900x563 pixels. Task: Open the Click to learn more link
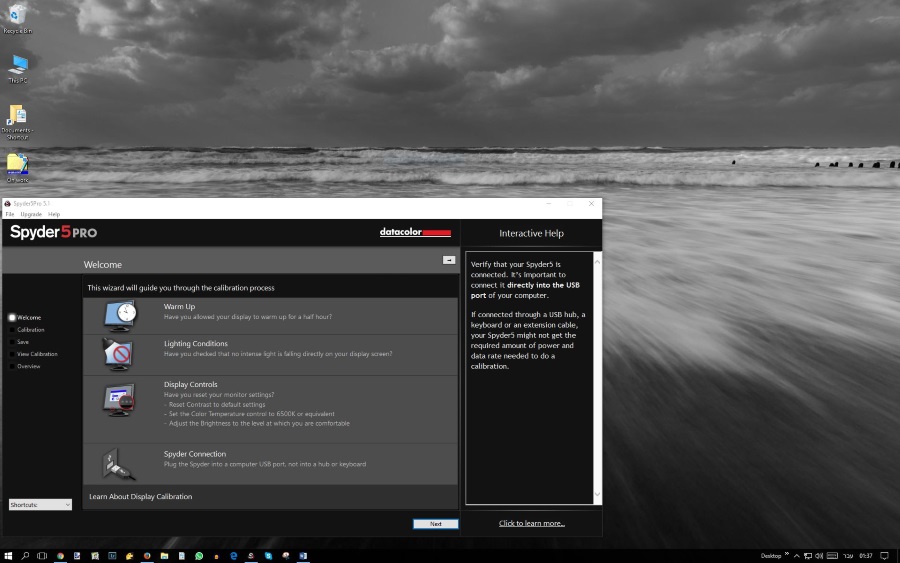pyautogui.click(x=532, y=523)
